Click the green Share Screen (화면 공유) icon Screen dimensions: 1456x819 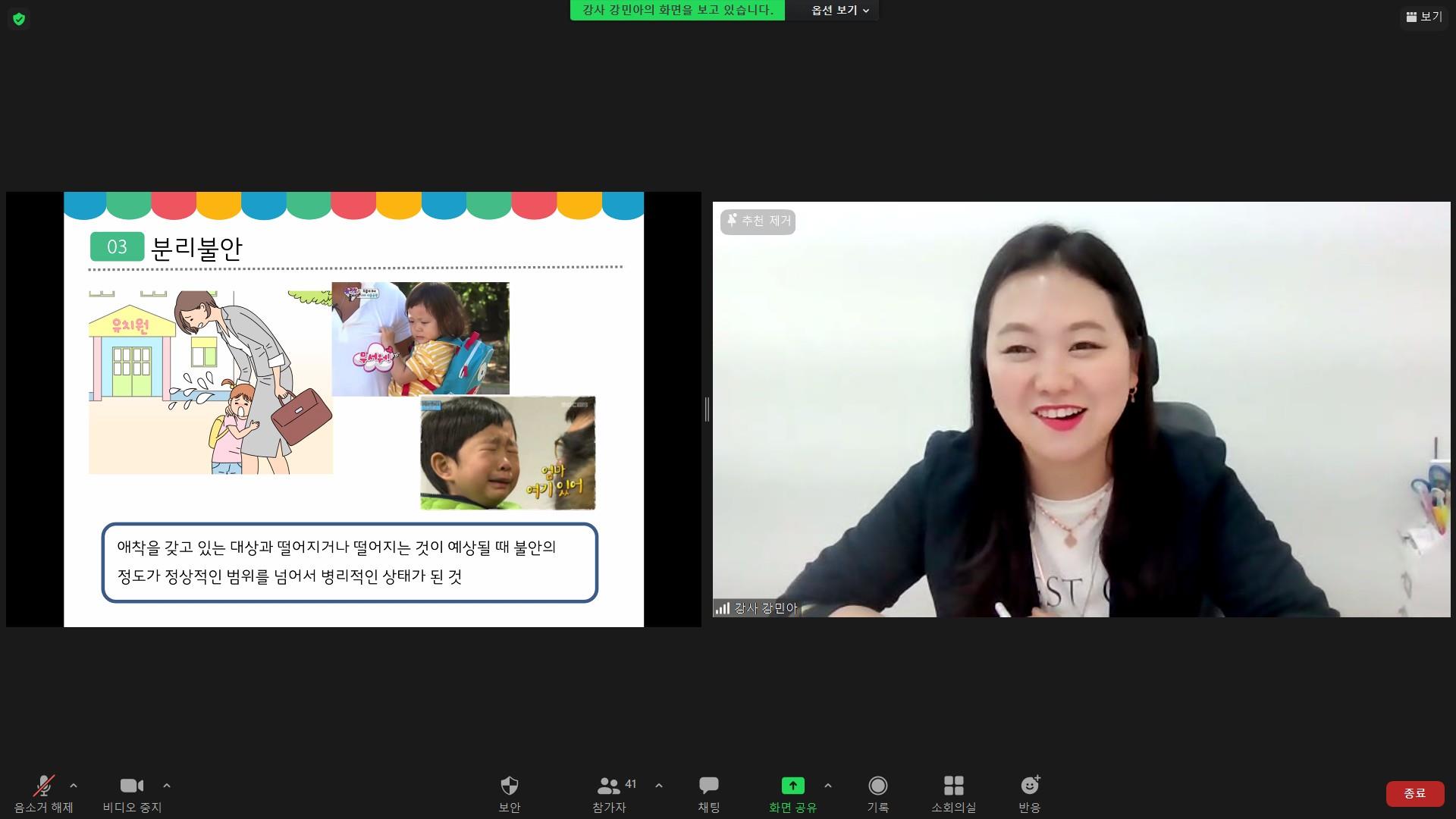click(792, 786)
